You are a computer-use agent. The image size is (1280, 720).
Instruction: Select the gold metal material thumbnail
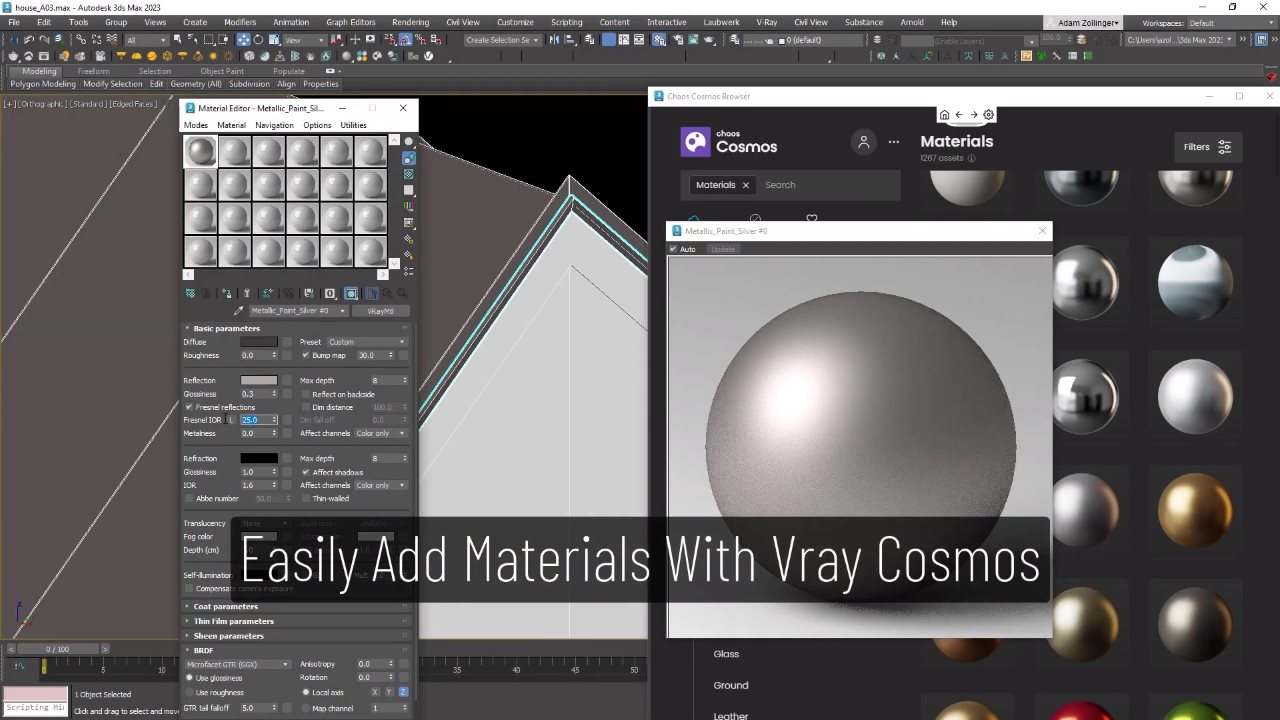pyautogui.click(x=1195, y=509)
